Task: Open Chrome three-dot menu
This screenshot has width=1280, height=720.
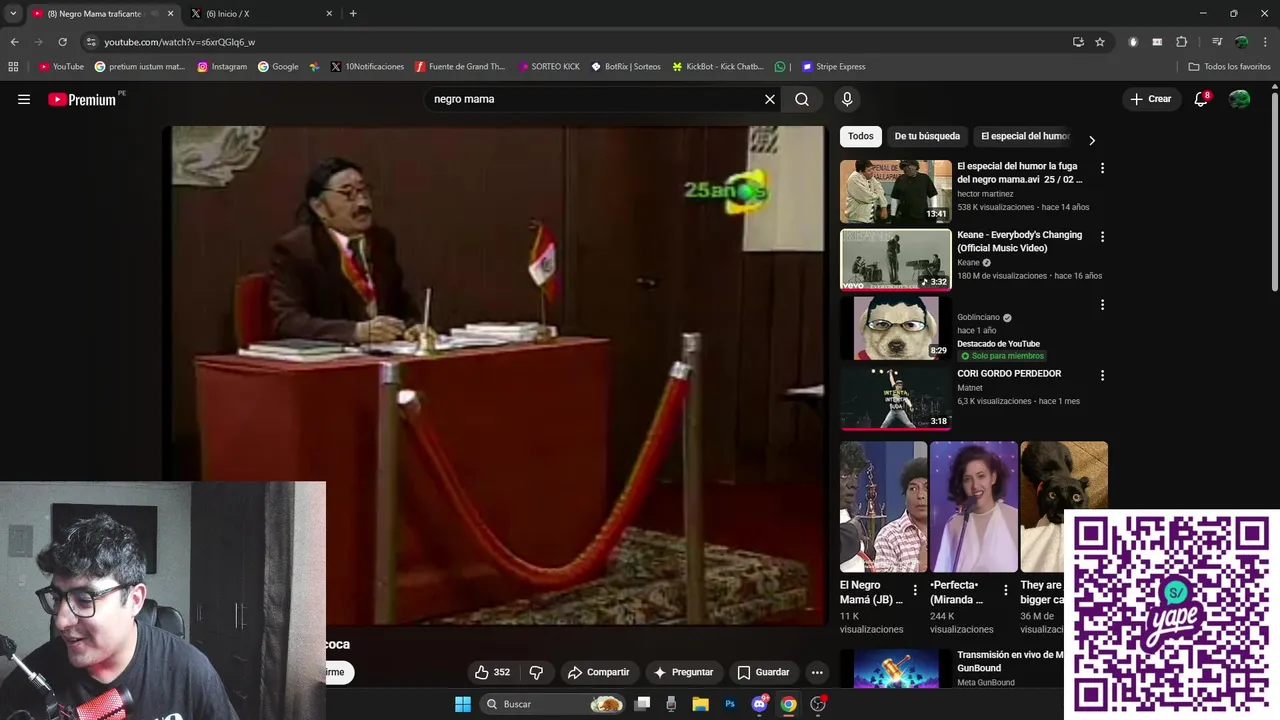Action: [x=1265, y=42]
